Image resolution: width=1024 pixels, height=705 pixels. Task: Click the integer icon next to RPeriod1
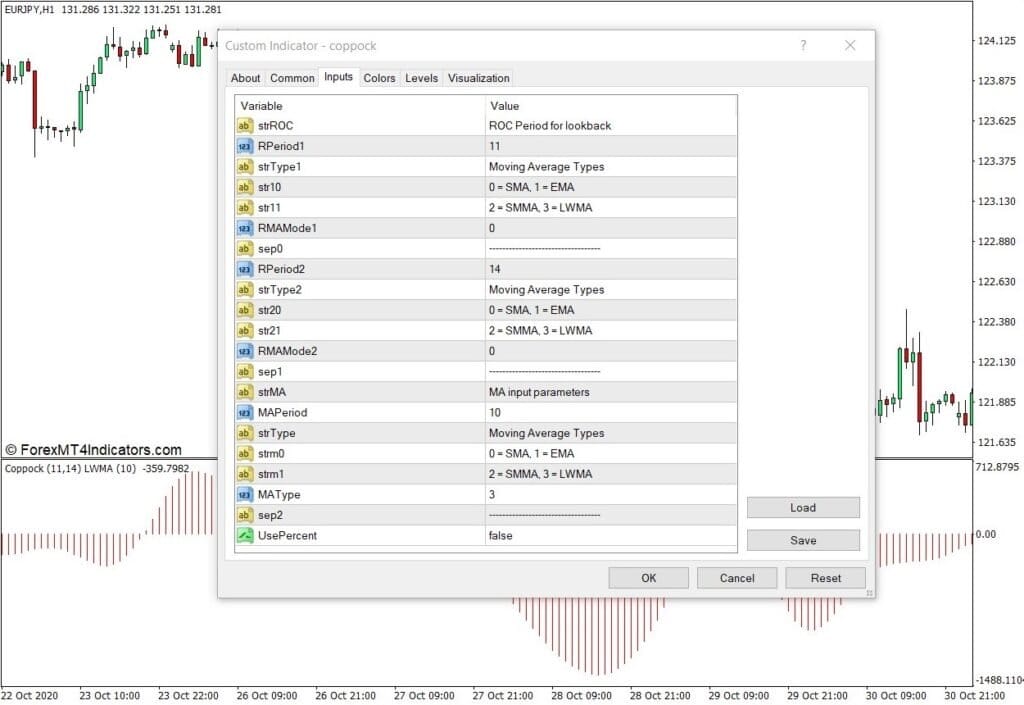pos(244,146)
